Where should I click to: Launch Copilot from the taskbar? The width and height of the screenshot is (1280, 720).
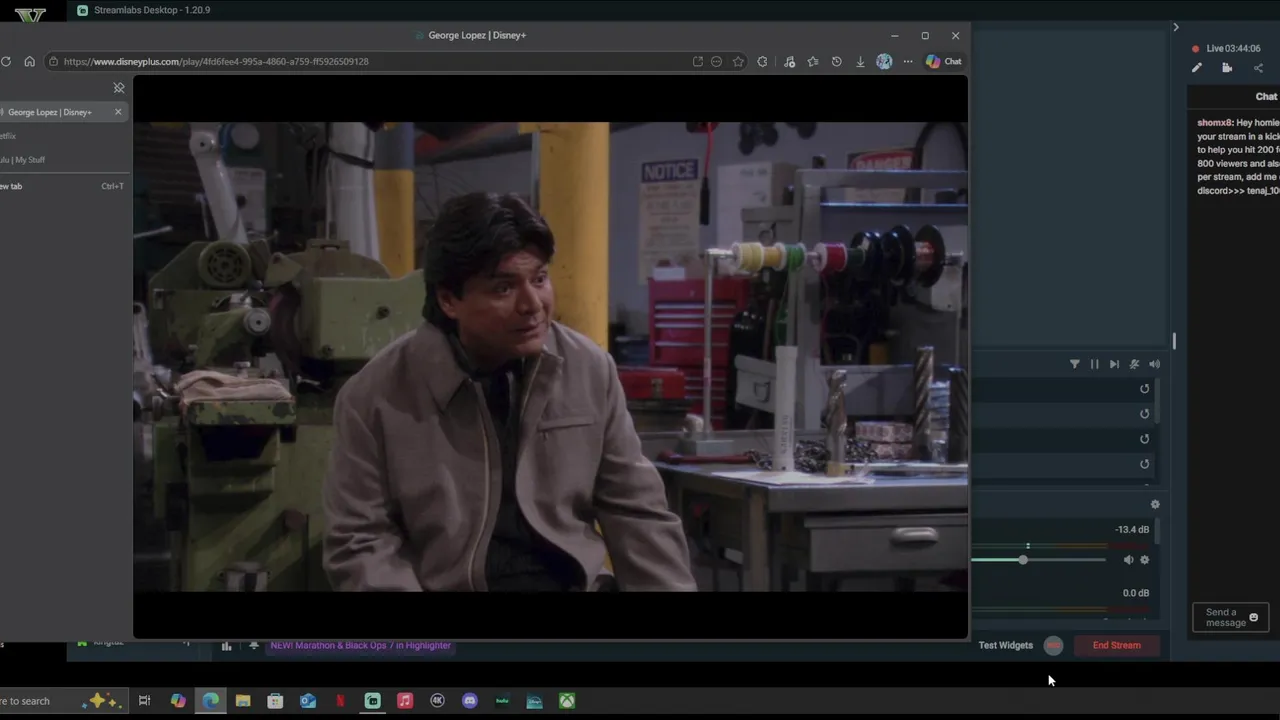click(178, 701)
